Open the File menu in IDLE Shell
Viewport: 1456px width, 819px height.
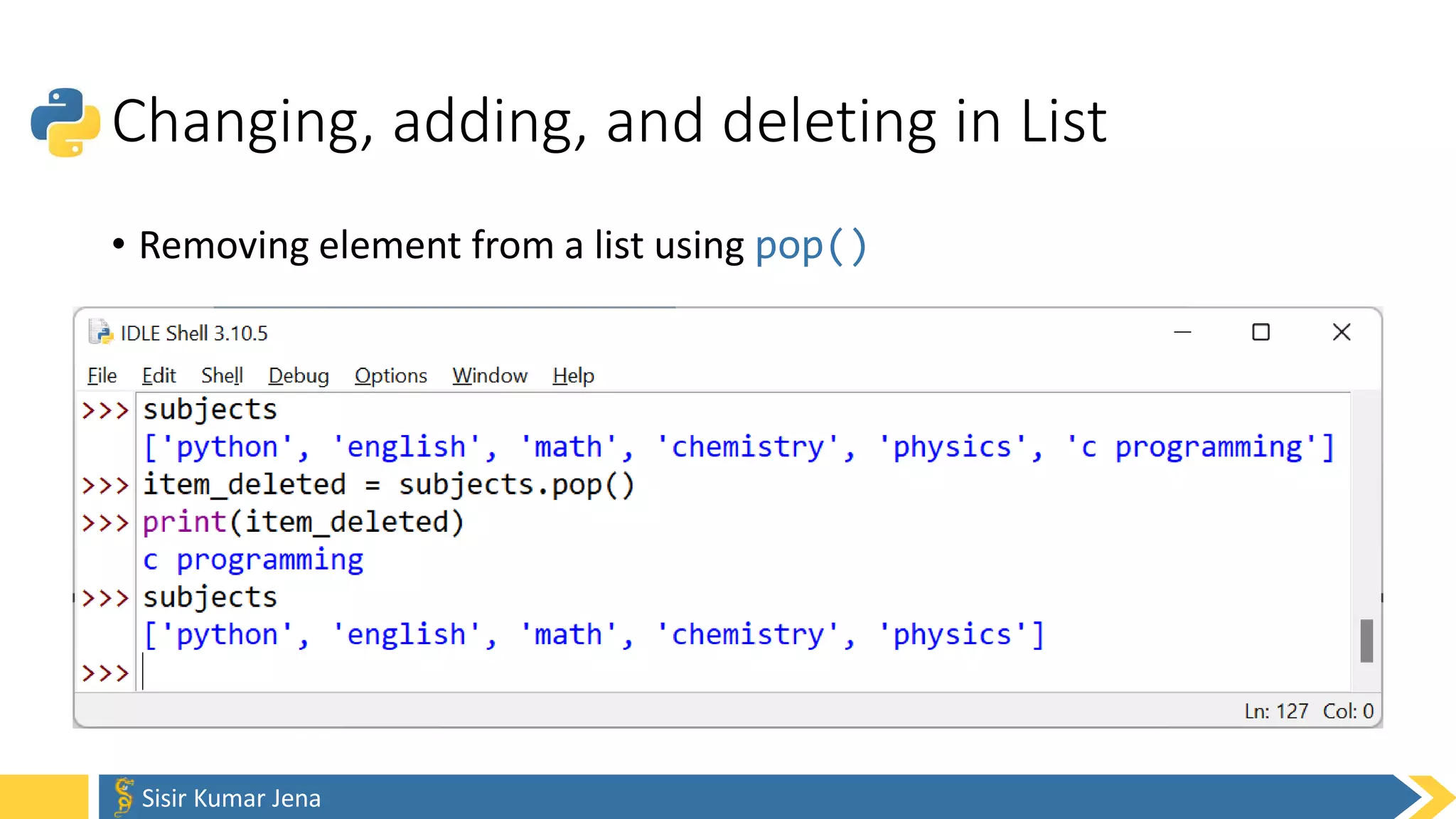pos(102,375)
